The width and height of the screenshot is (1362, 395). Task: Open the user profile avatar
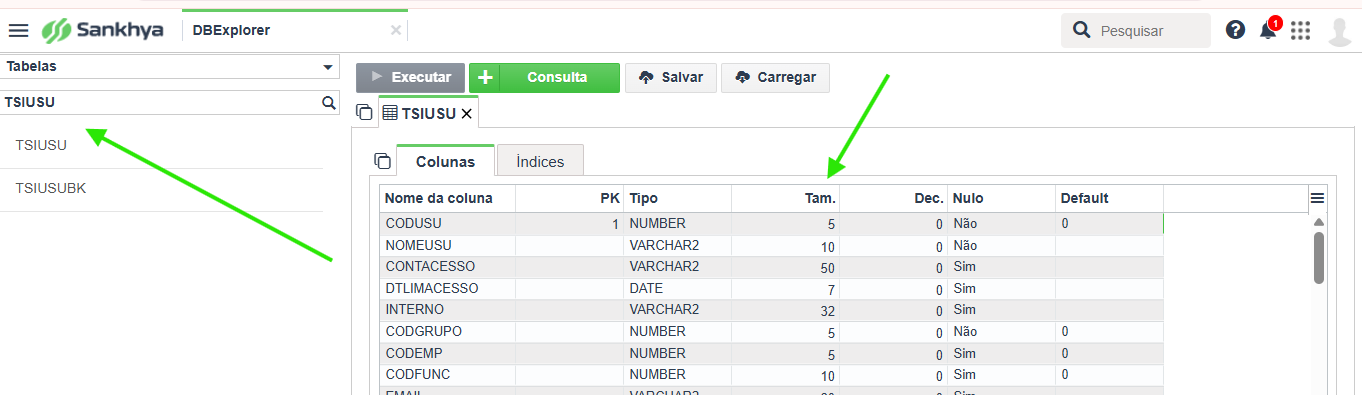[x=1340, y=31]
